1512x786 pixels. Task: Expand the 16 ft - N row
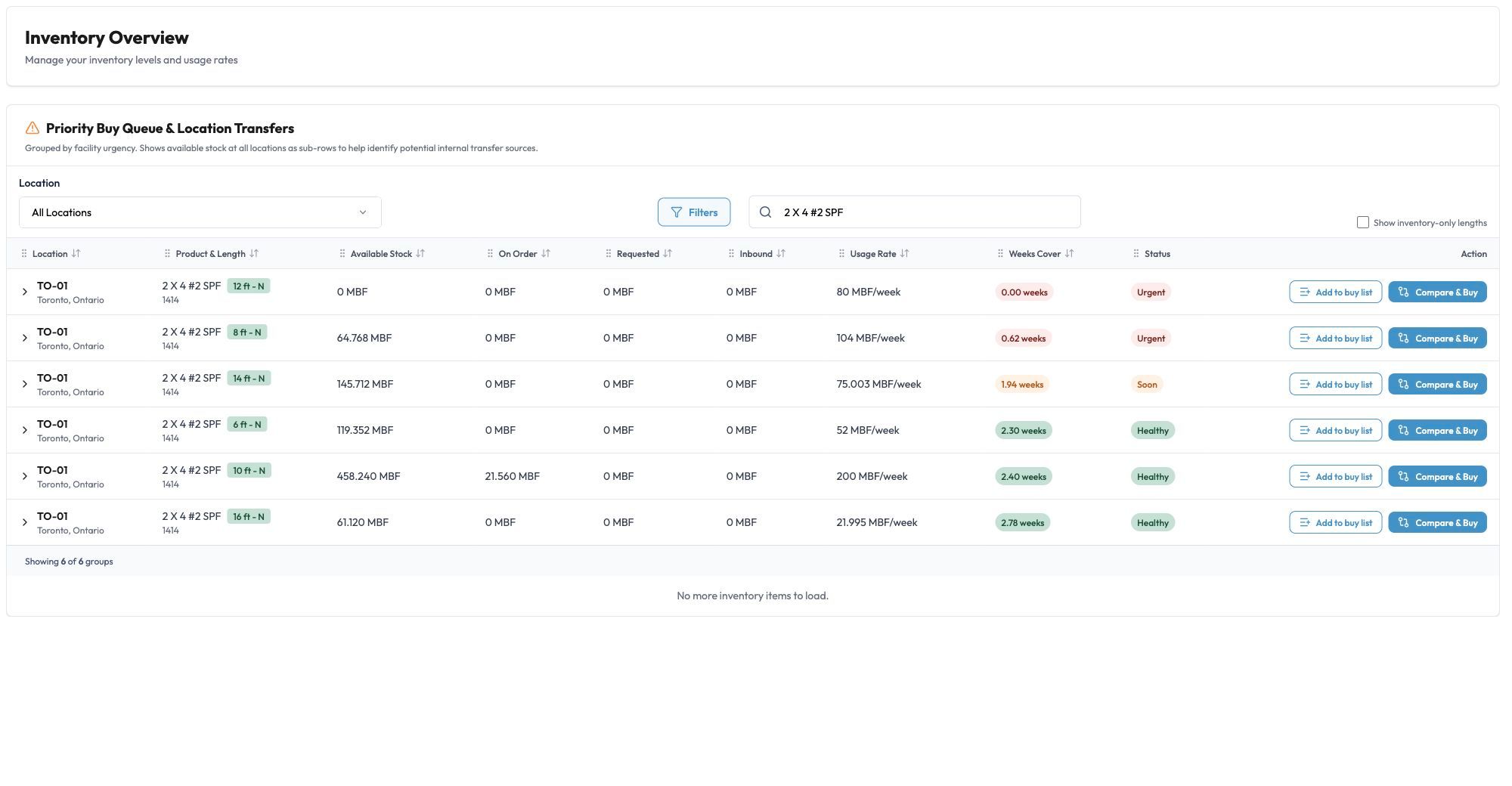24,522
